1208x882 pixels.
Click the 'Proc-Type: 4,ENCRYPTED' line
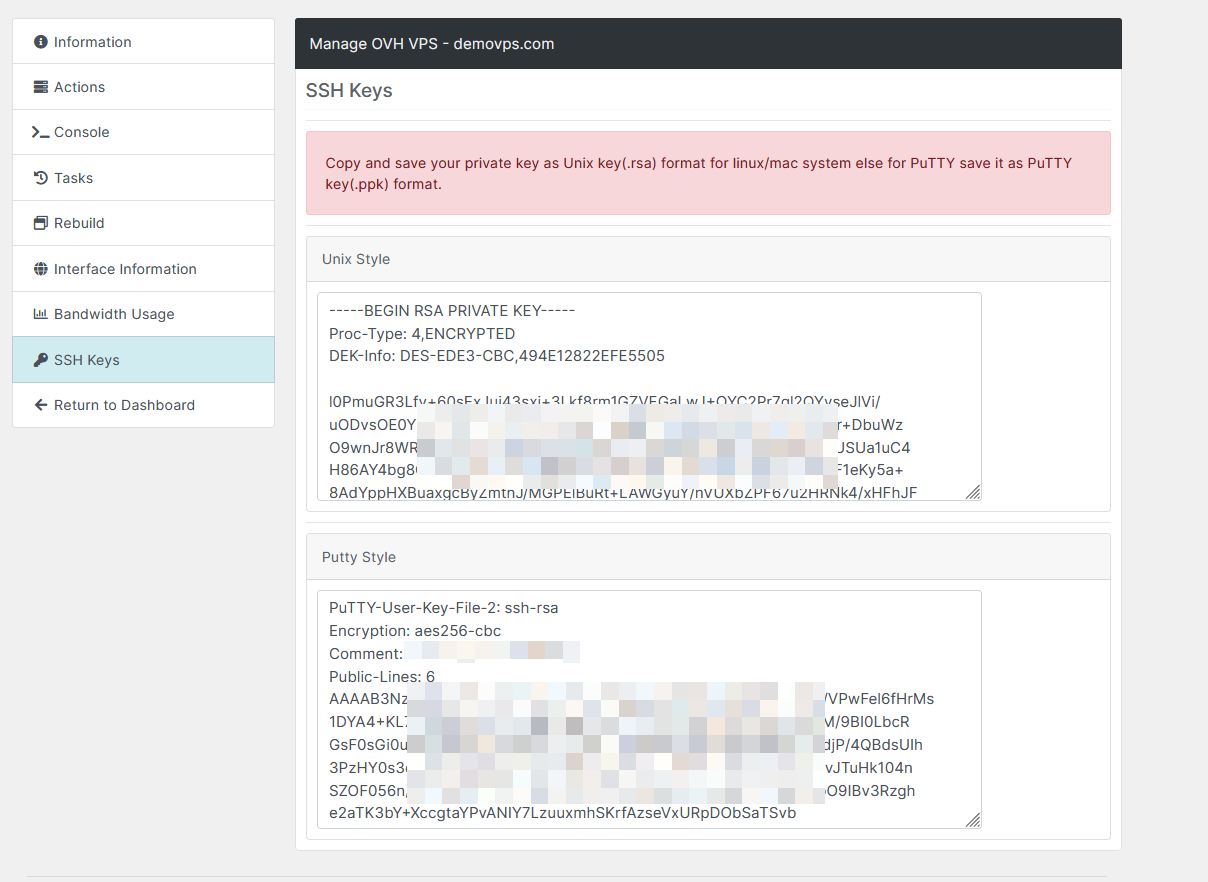[422, 334]
